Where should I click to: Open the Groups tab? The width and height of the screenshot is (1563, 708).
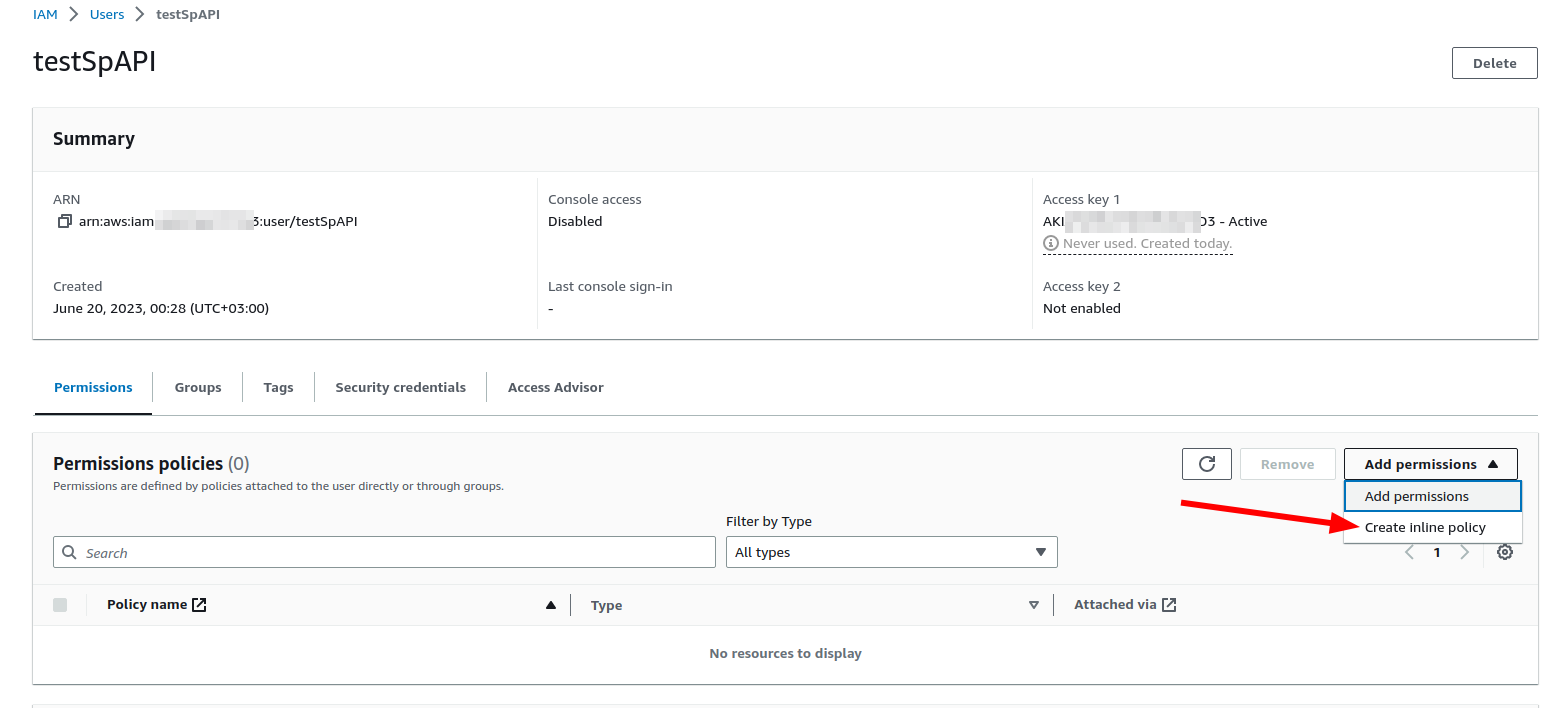coord(198,387)
